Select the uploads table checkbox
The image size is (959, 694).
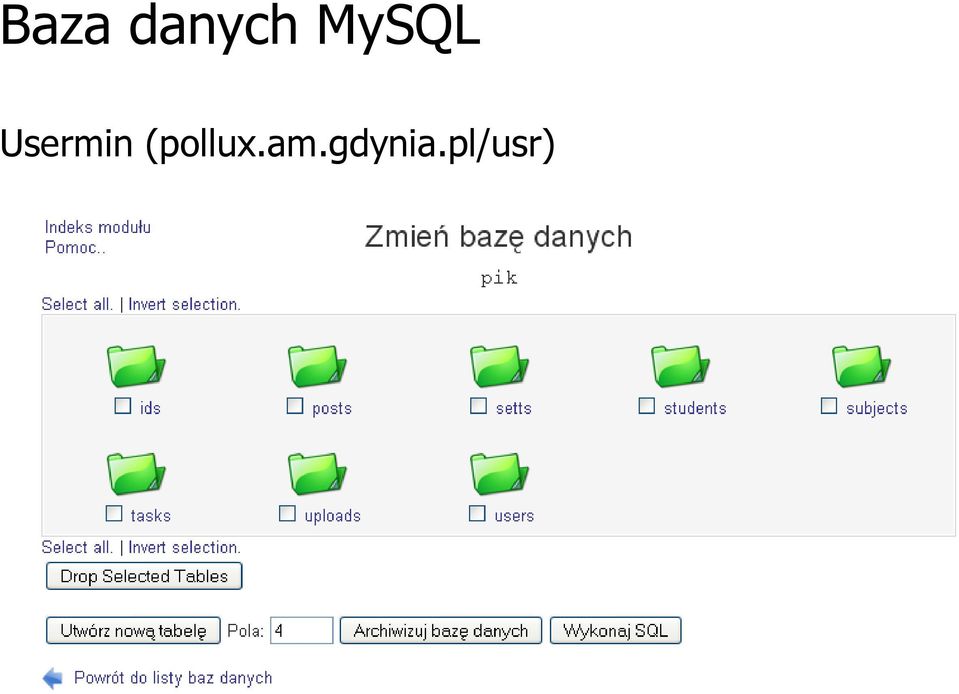(287, 513)
